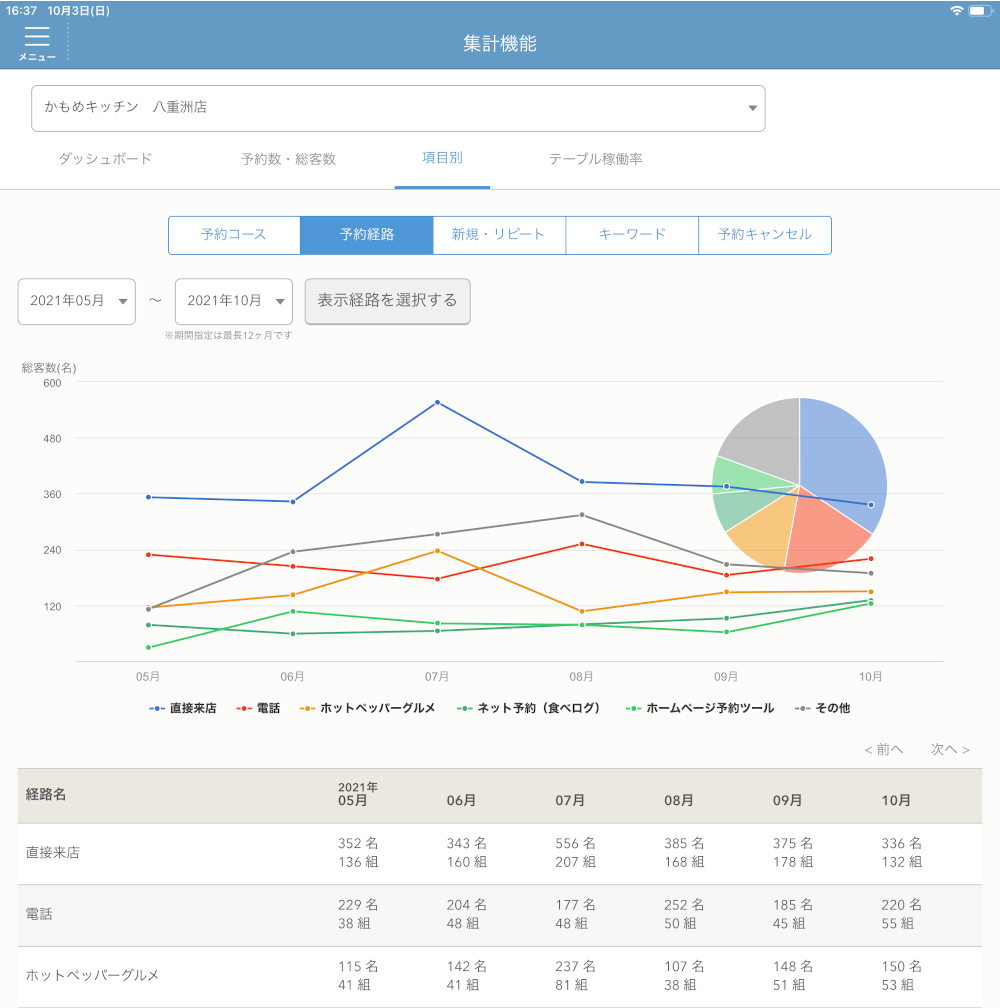Open the hamburger menu icon
Viewport: 1000px width, 1008px height.
(37, 38)
